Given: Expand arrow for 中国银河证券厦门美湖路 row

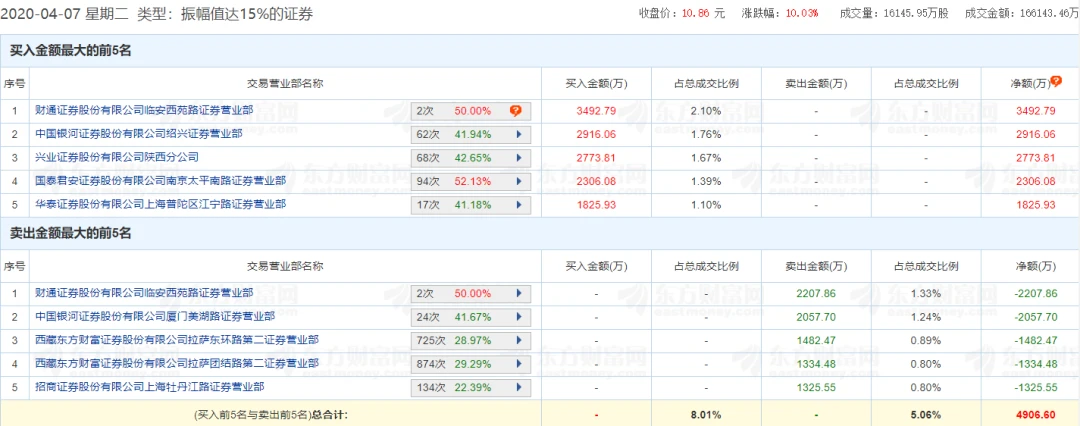Looking at the screenshot, I should tap(518, 317).
